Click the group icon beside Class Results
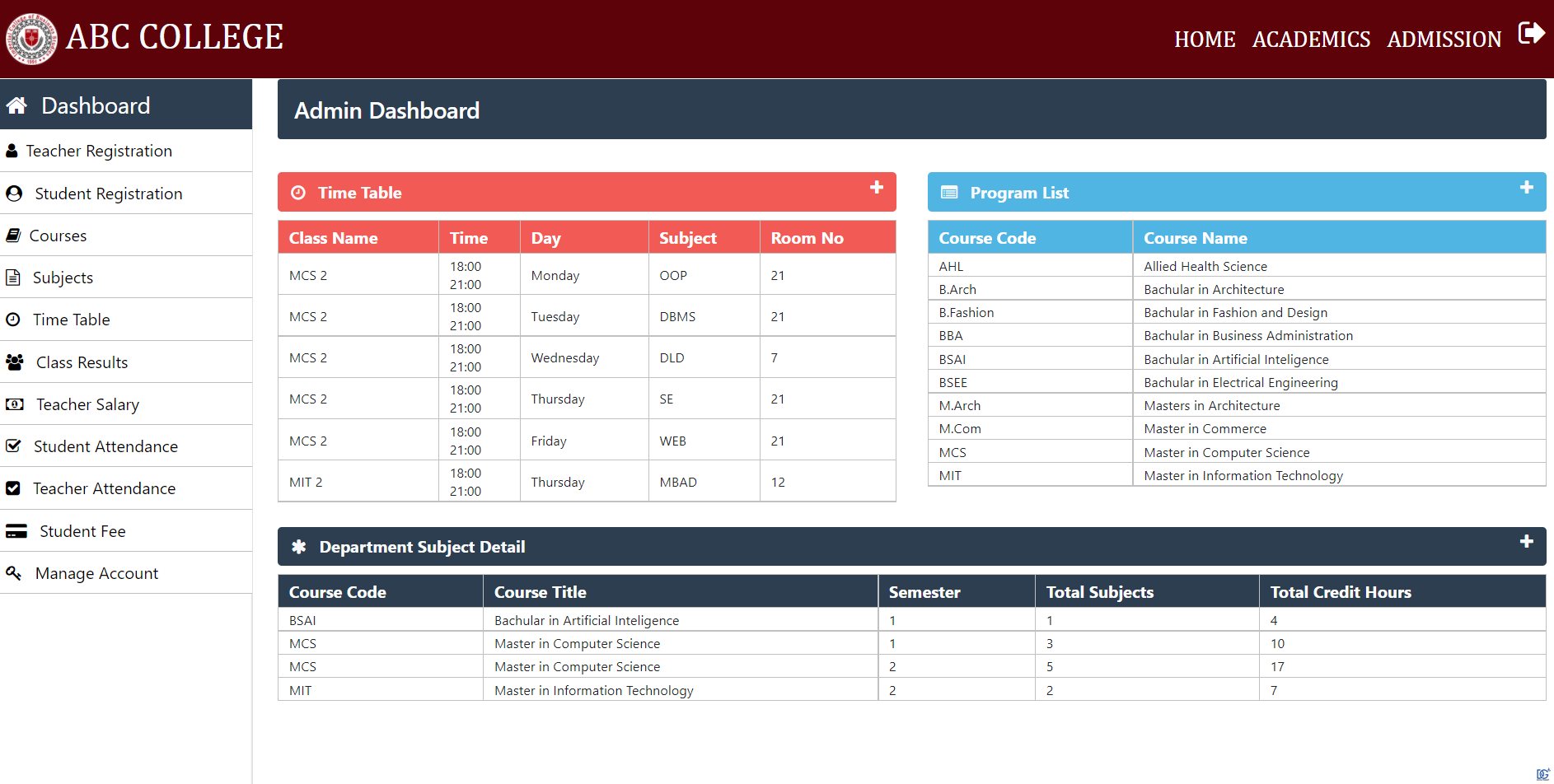The width and height of the screenshot is (1554, 784). click(15, 362)
